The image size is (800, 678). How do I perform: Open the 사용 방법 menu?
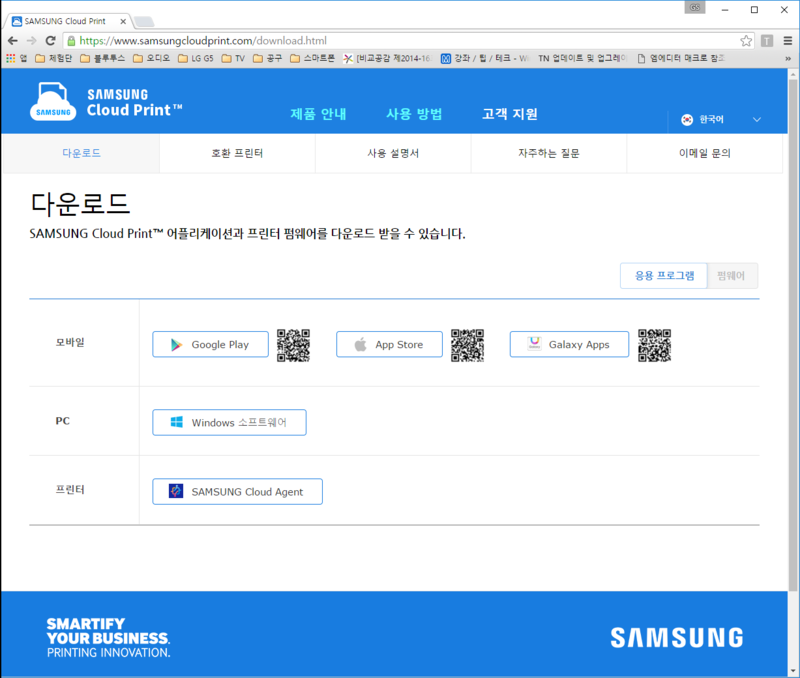[x=414, y=114]
